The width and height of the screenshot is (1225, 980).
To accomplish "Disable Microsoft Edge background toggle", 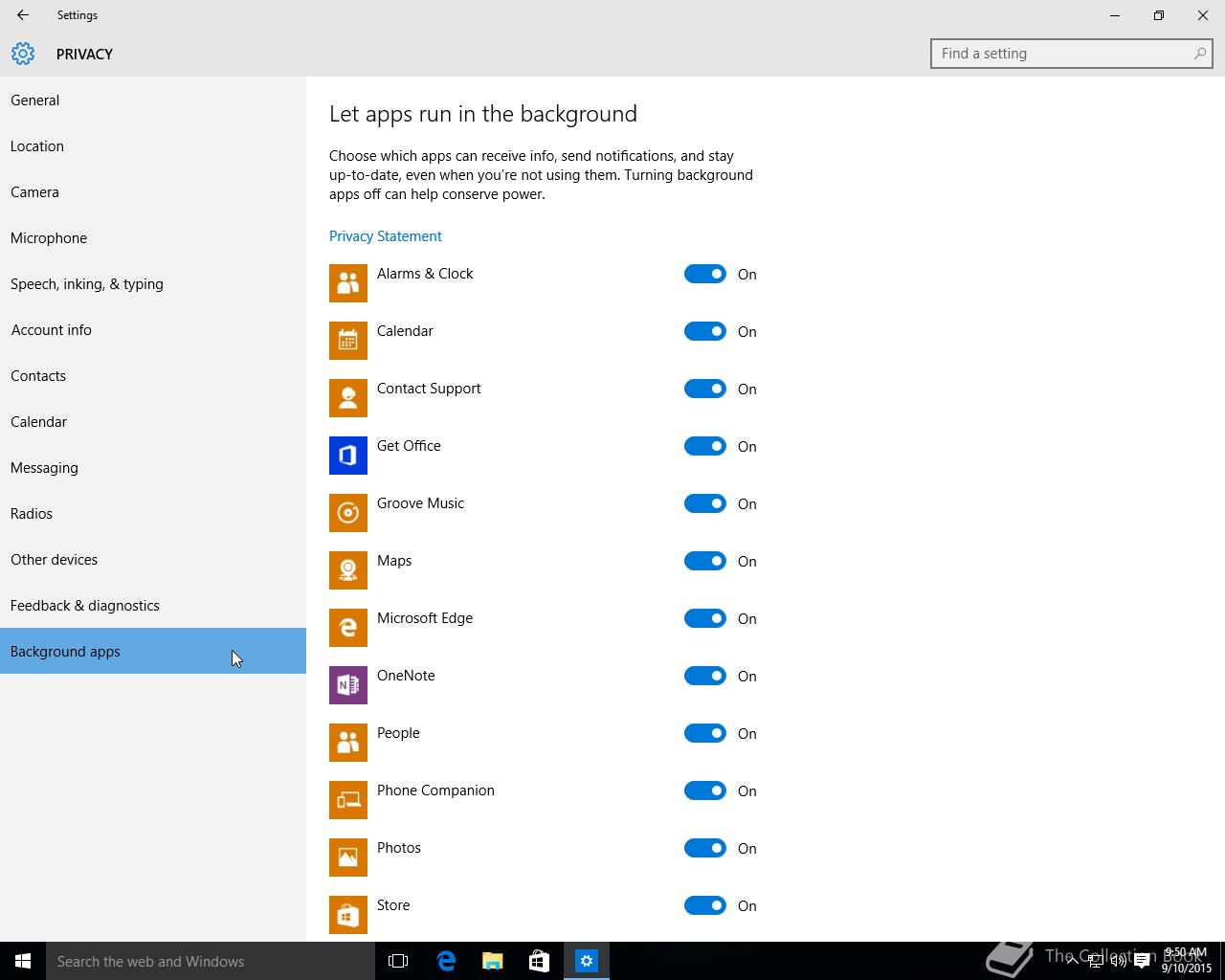I will [x=705, y=618].
